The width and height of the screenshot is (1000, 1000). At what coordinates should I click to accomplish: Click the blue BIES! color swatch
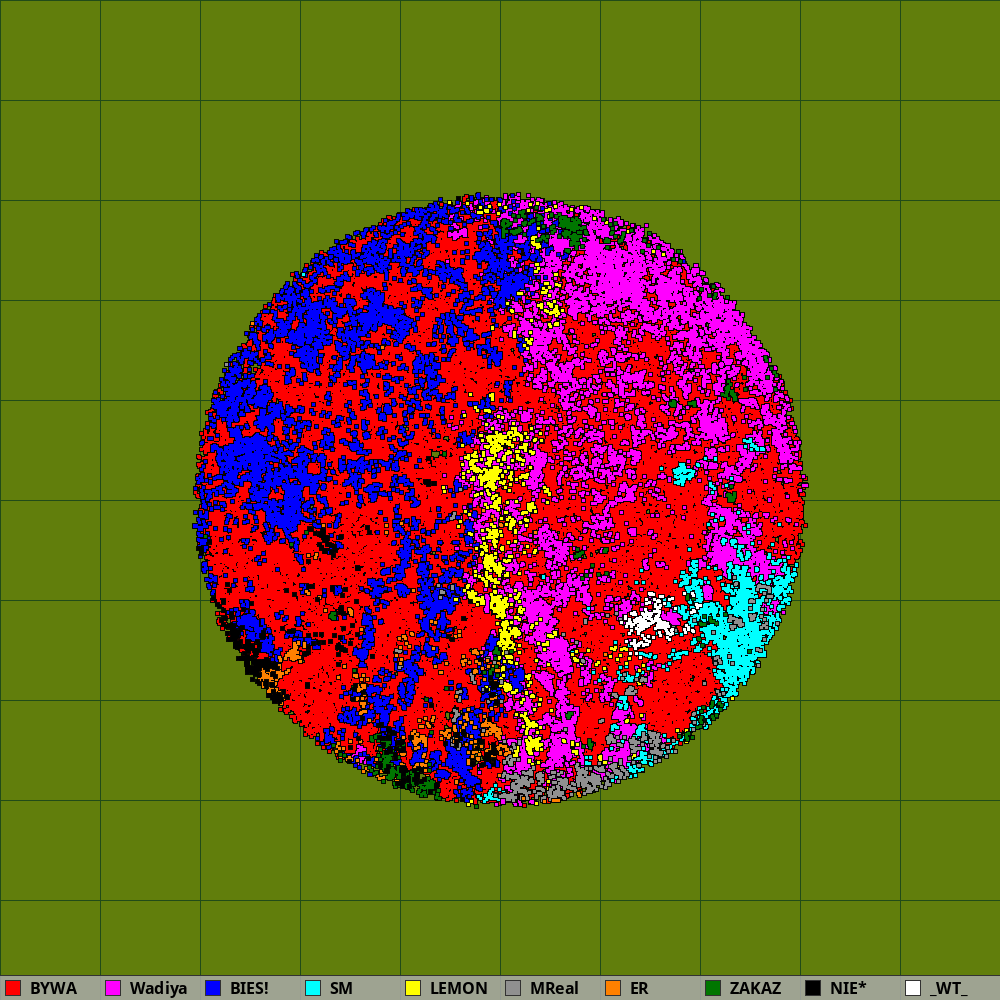(x=213, y=988)
